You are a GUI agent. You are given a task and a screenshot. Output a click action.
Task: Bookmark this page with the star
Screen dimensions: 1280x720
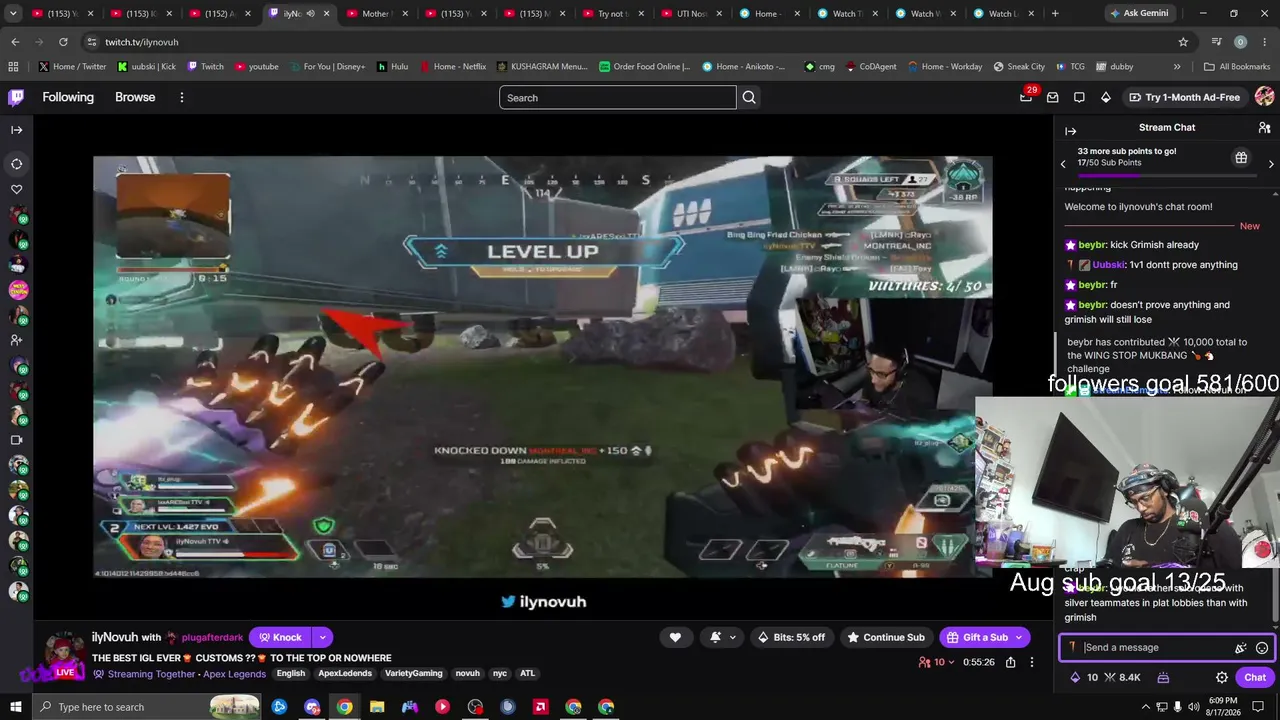coord(1183,42)
